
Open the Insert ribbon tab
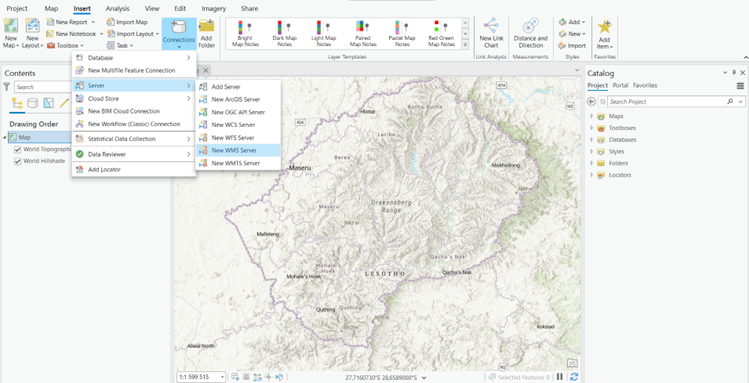[x=82, y=9]
